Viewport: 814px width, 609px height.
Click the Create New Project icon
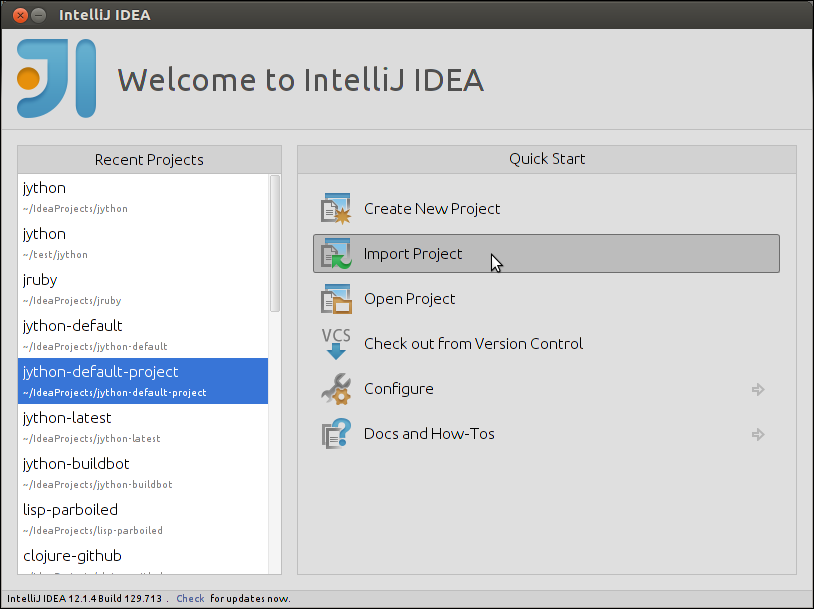[x=335, y=208]
